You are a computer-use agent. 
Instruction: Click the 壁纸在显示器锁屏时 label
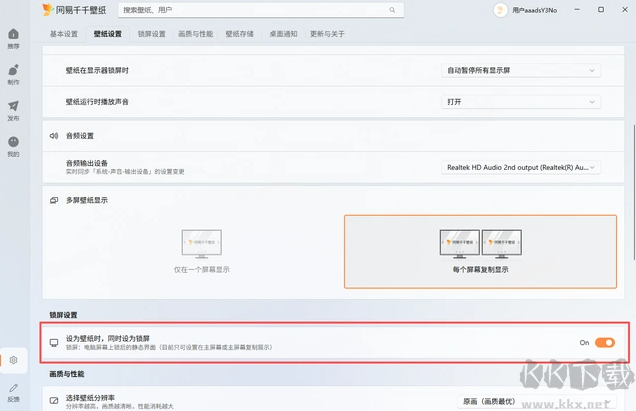97,70
